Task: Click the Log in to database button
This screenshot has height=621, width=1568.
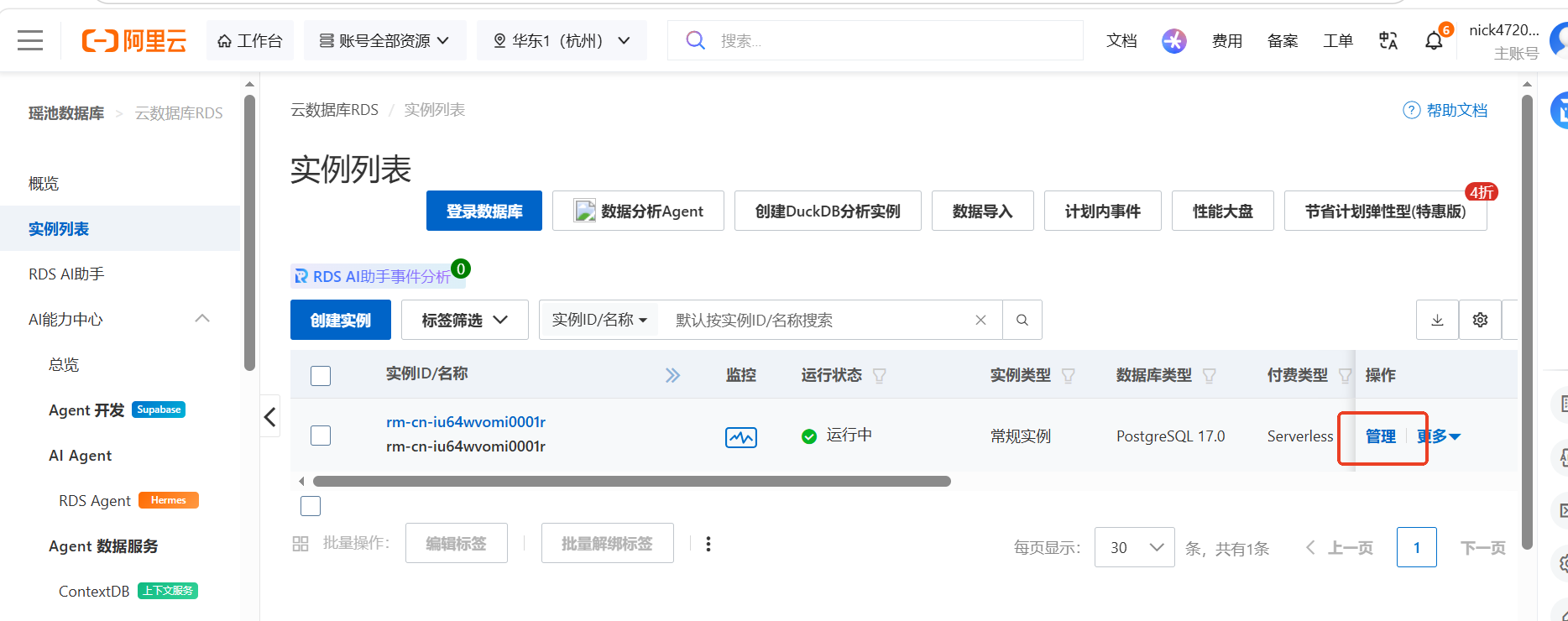Action: point(484,211)
